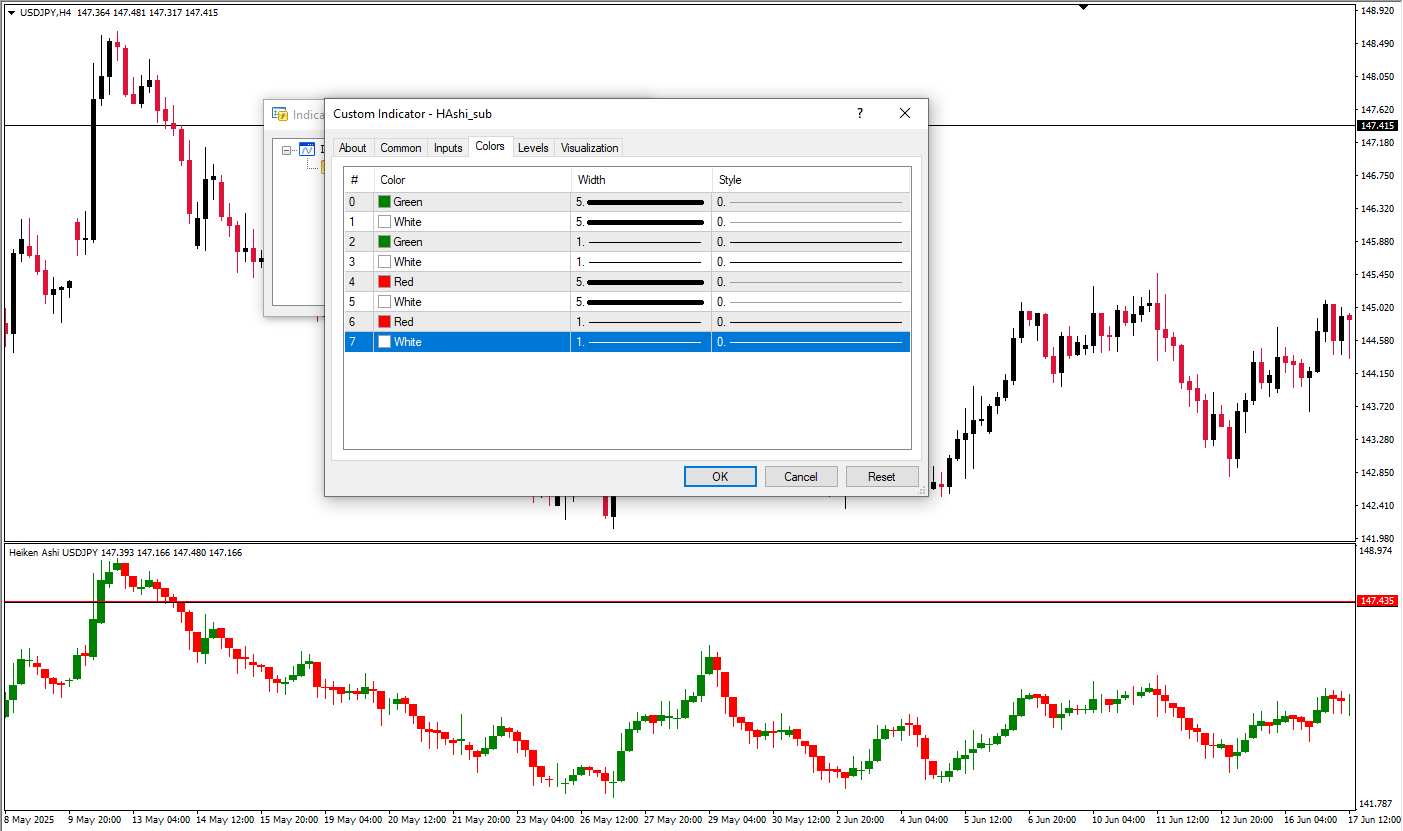Viewport: 1403px width, 831px height.
Task: Click the red swatch in row 6
Action: (384, 322)
